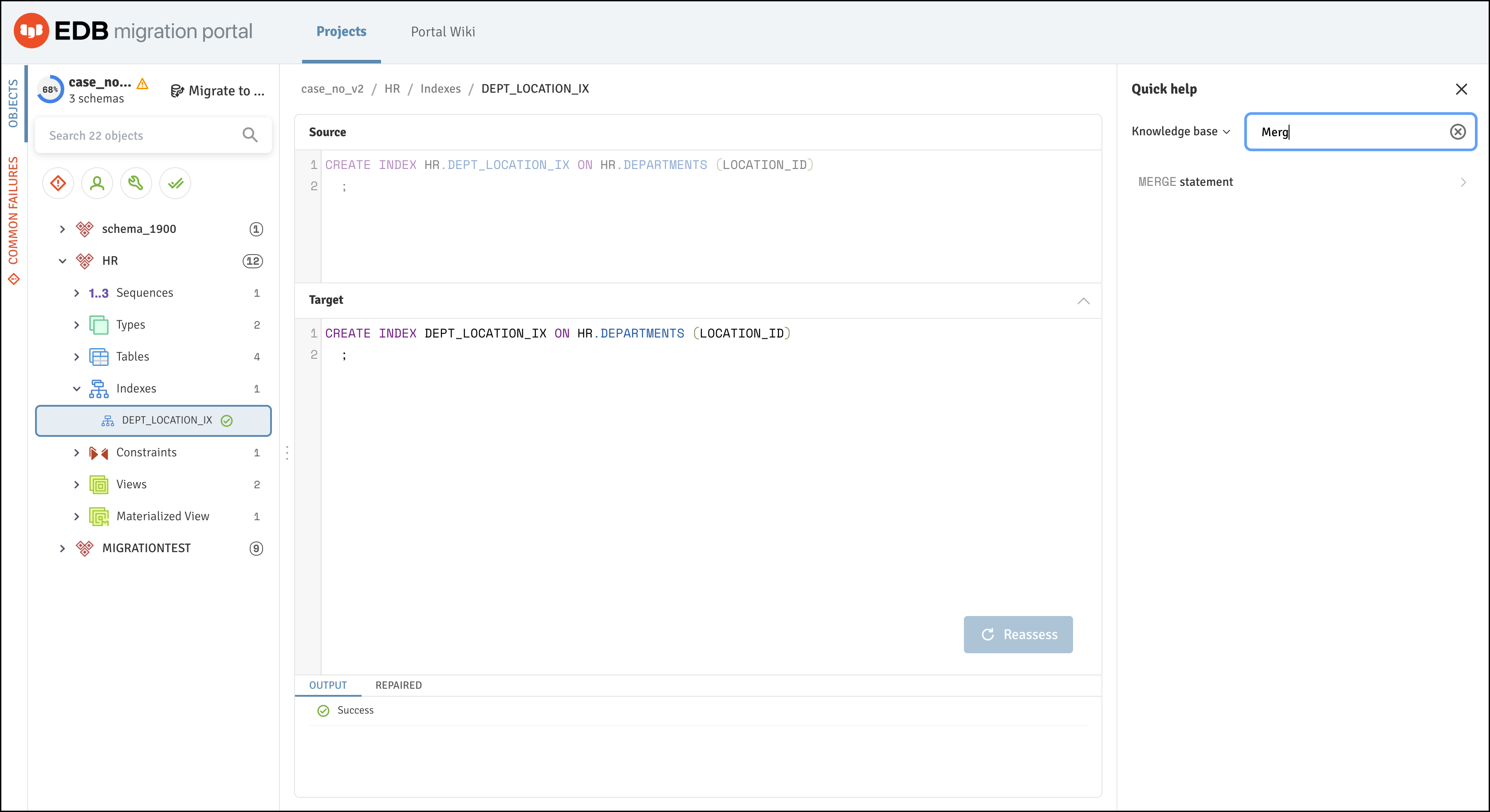This screenshot has width=1490, height=812.
Task: Expand the schema_1900 tree node
Action: pos(63,230)
